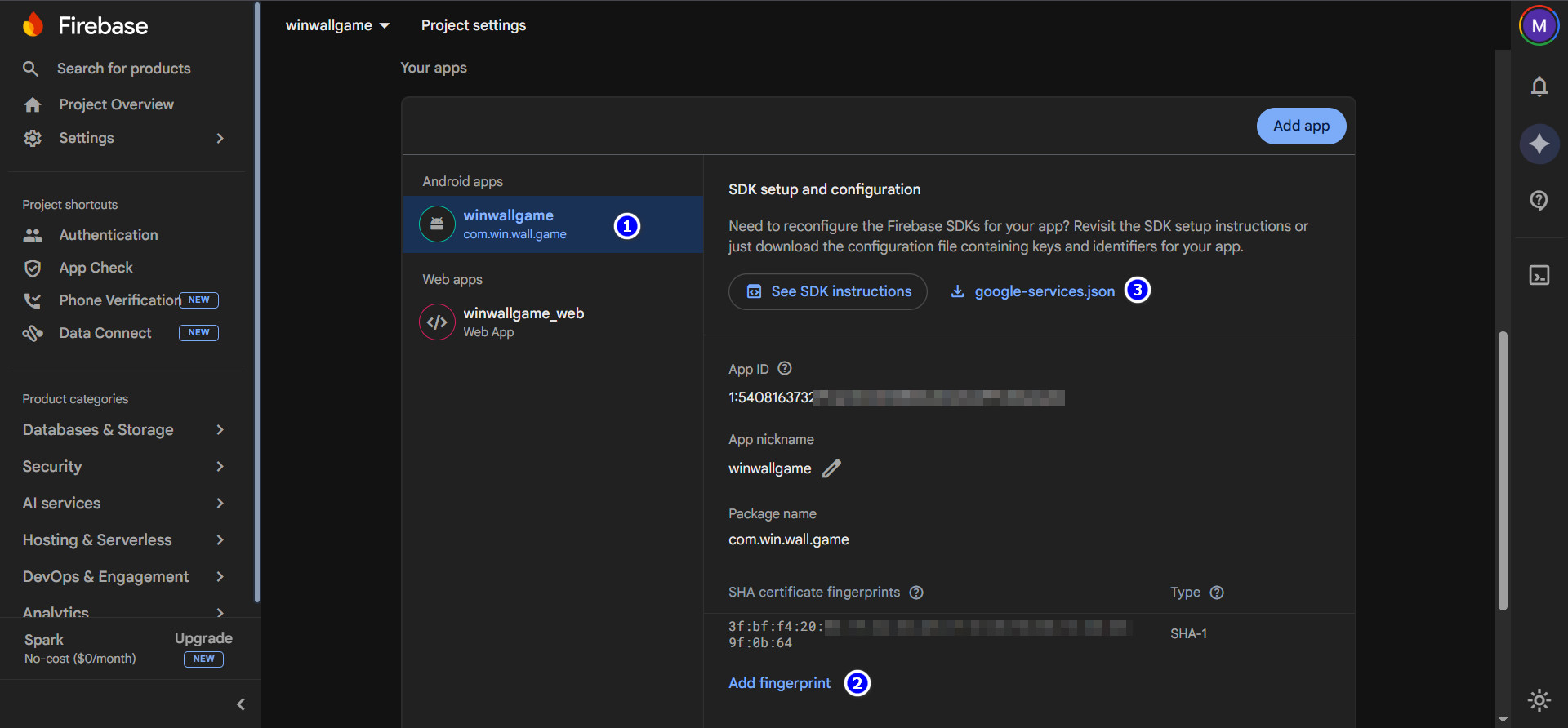This screenshot has height=728, width=1568.
Task: Click the scrollbar down arrow
Action: [1503, 719]
